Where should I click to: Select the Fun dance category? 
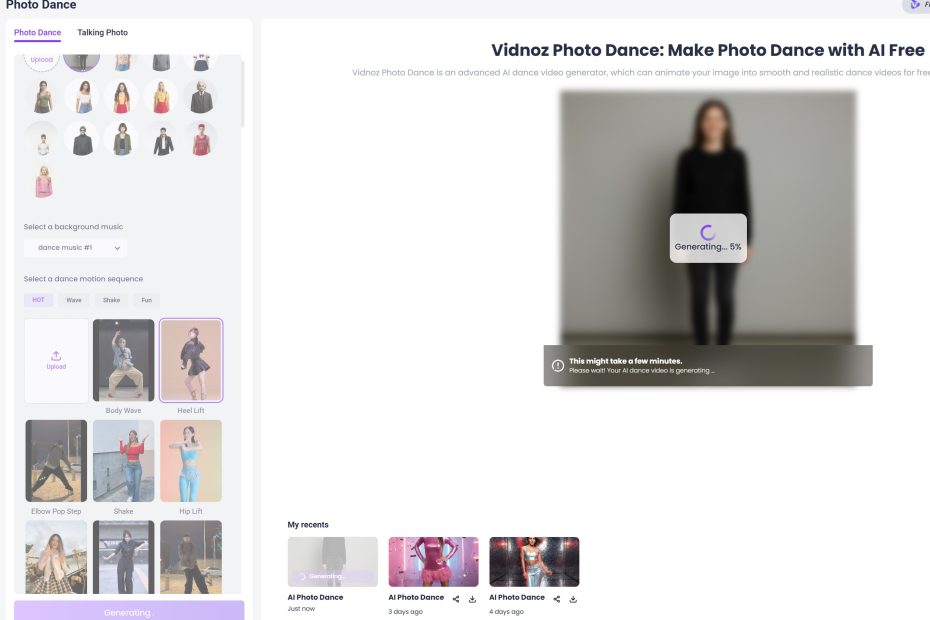146,300
